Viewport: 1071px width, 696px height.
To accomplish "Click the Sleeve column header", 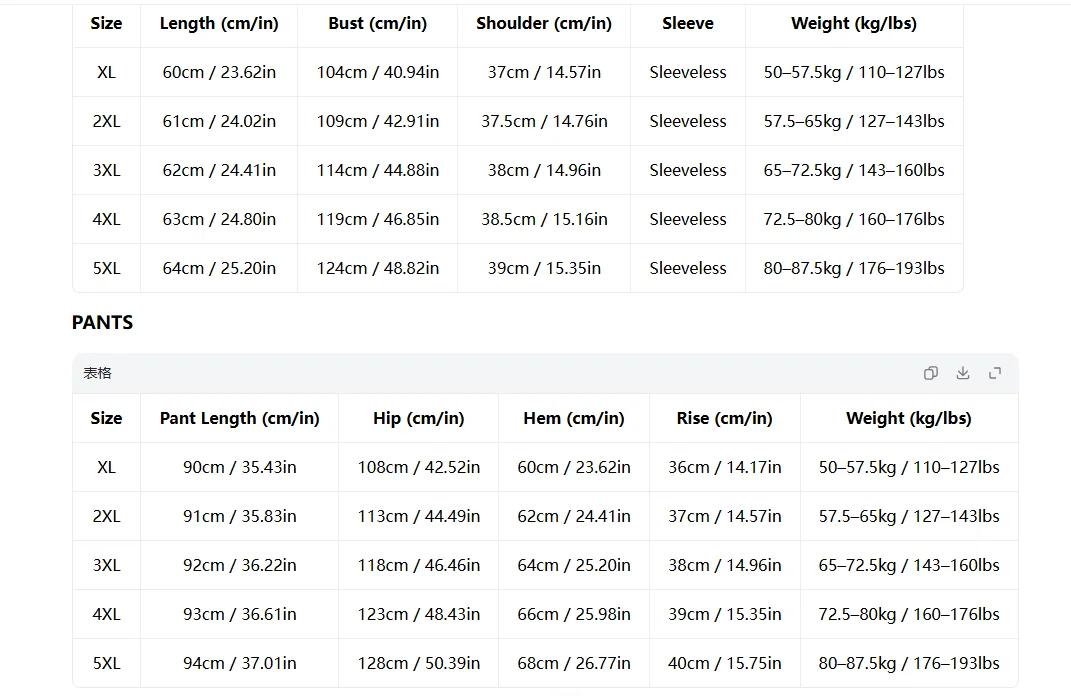I will pos(688,23).
